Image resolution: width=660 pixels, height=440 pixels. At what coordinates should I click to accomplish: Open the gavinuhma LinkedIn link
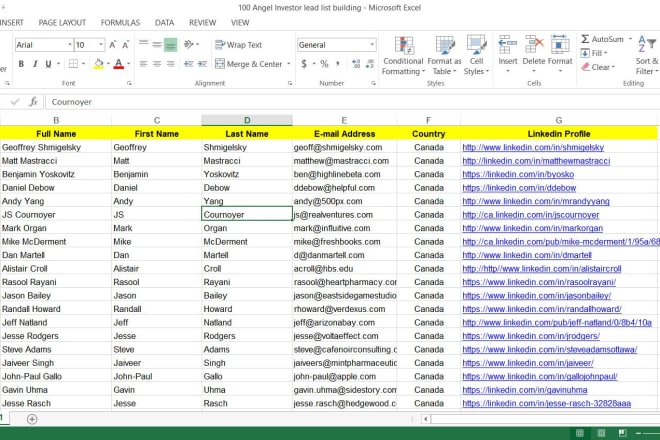click(524, 390)
